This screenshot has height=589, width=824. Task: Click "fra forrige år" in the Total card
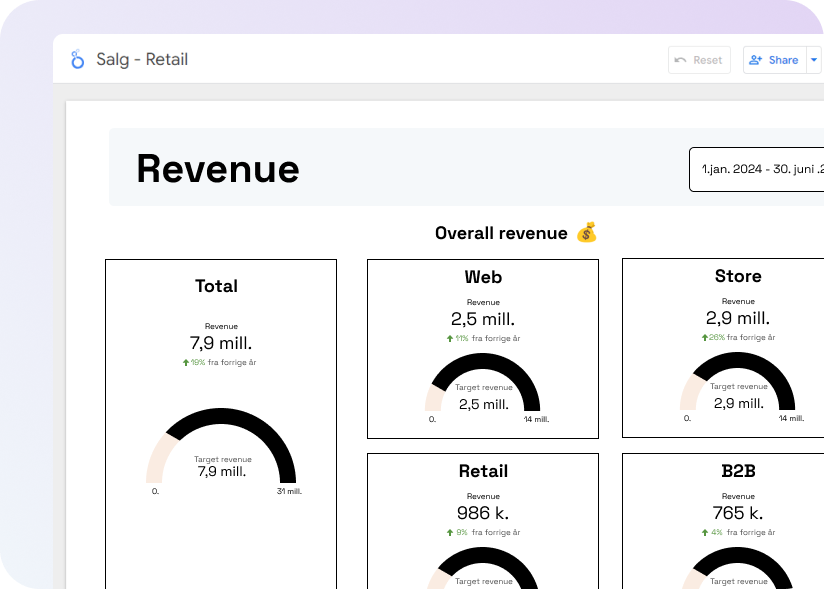(232, 363)
